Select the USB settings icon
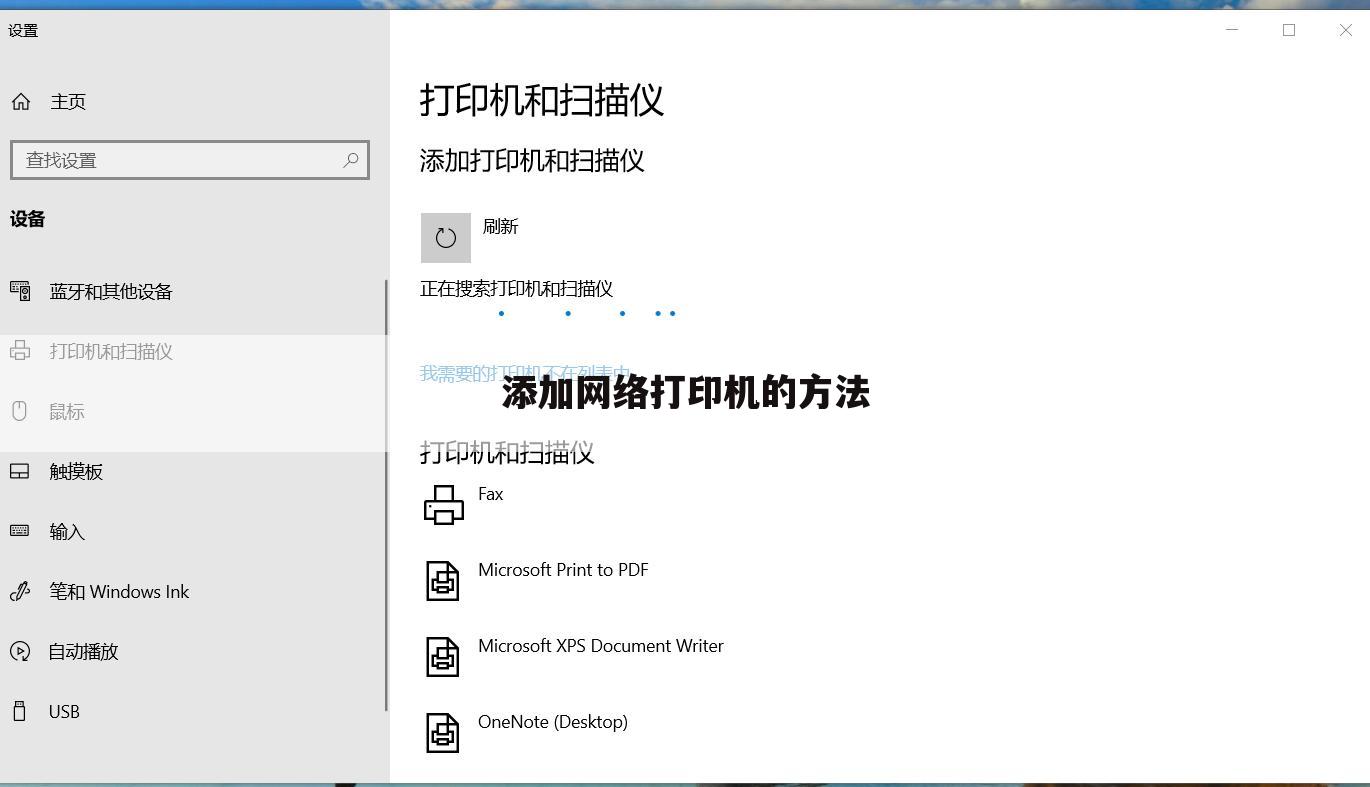The width and height of the screenshot is (1370, 787). pos(20,711)
